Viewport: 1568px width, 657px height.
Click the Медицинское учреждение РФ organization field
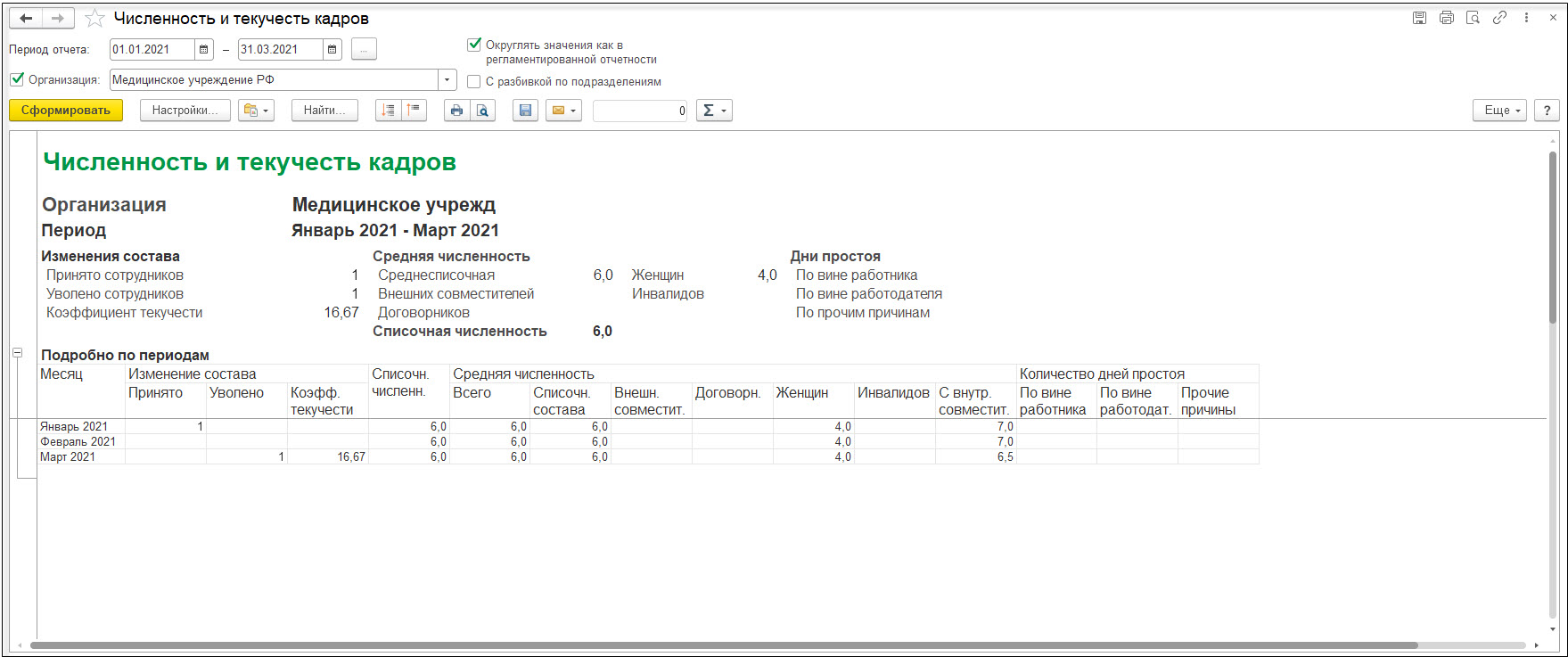[x=274, y=80]
